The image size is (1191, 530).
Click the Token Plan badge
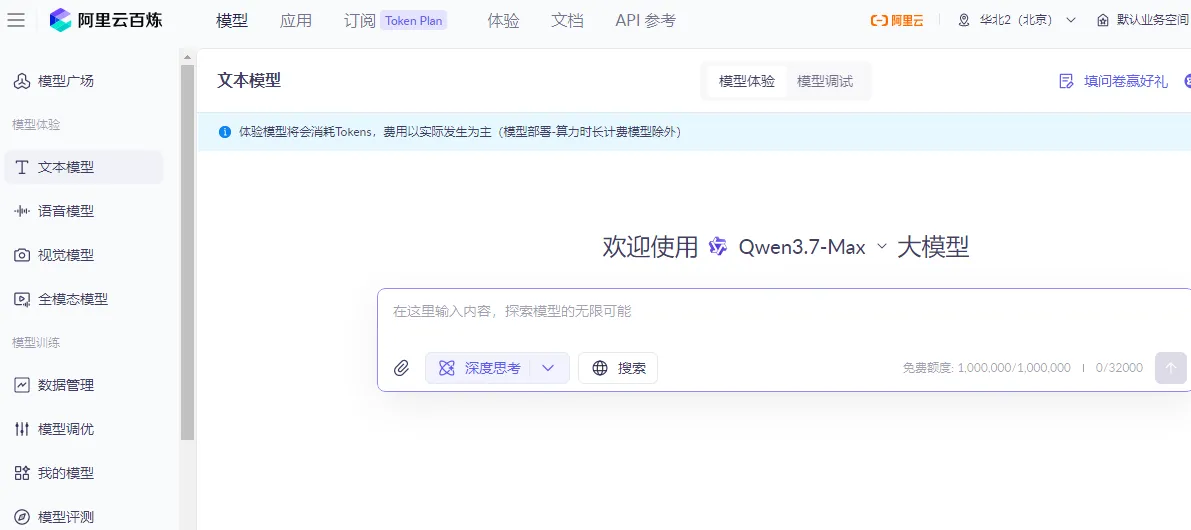(413, 21)
